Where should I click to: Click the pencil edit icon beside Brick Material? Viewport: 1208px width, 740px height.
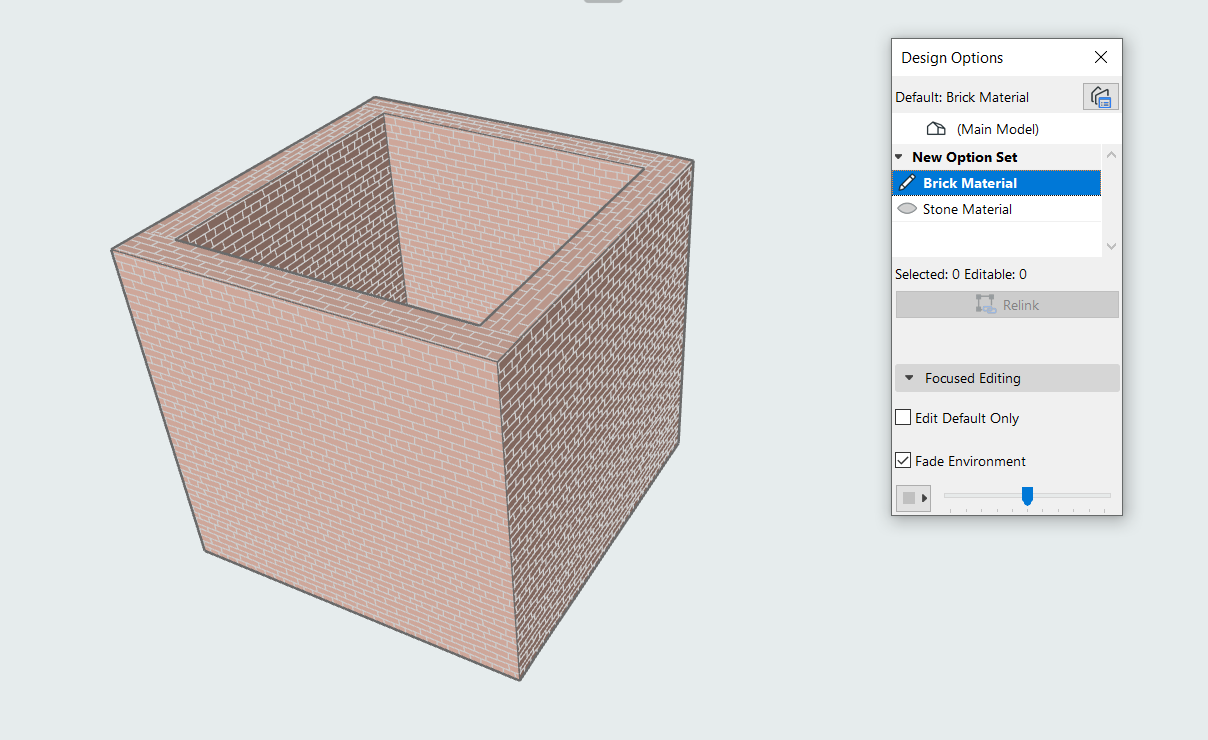907,183
